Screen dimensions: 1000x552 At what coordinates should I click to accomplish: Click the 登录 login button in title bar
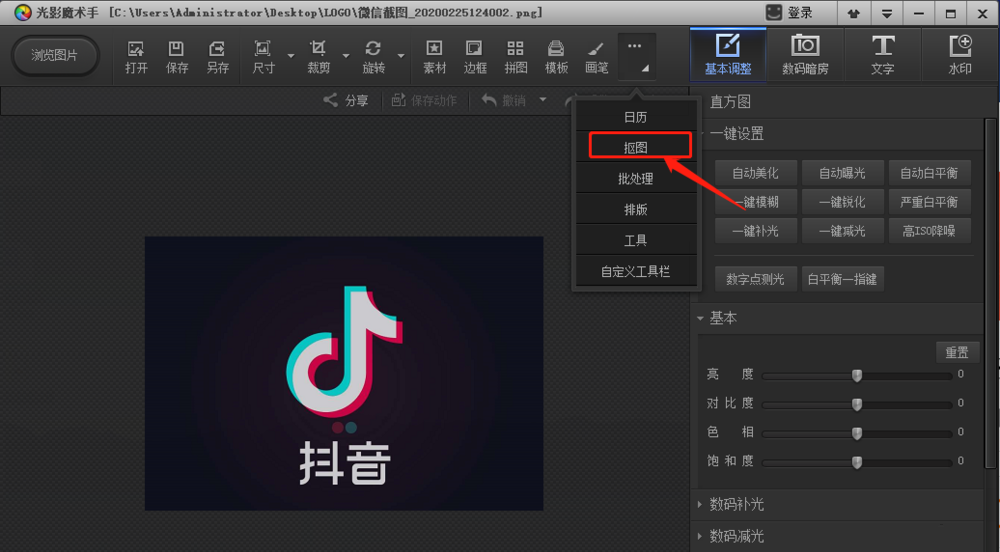click(790, 13)
